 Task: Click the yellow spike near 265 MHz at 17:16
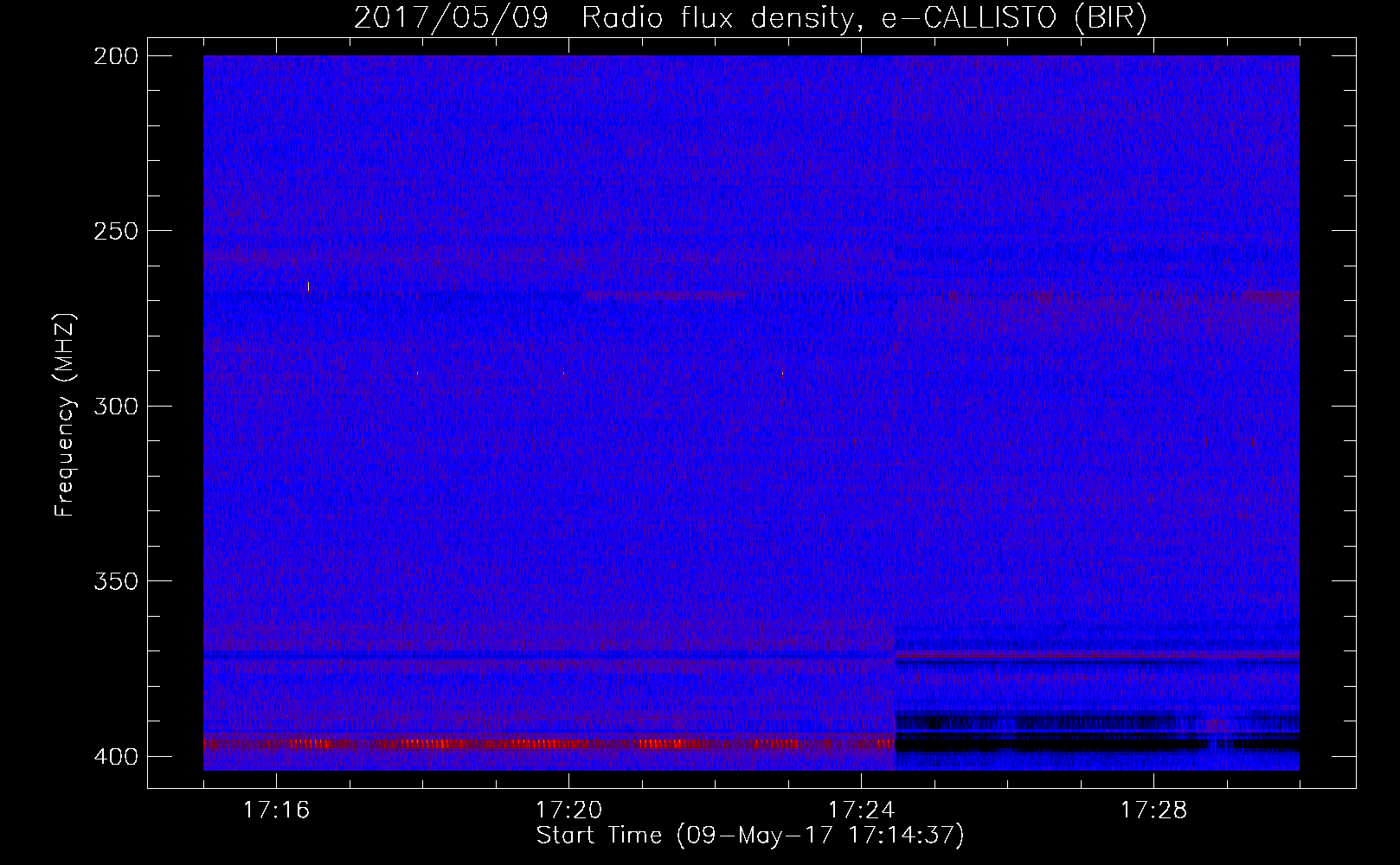308,287
